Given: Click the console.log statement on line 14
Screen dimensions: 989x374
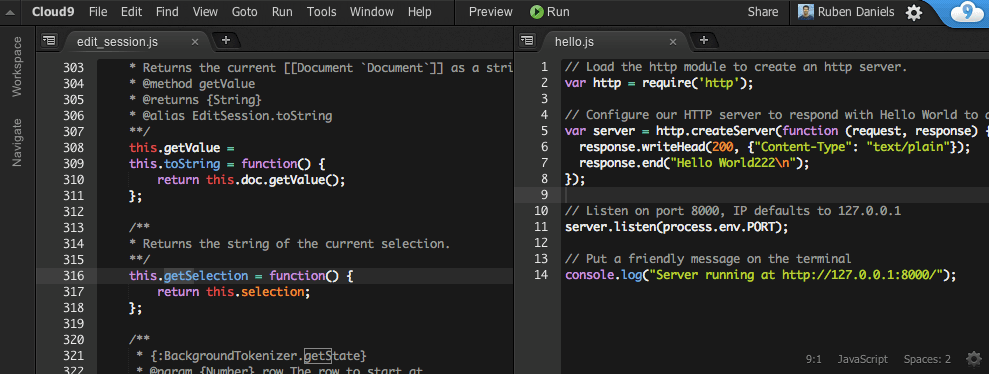Looking at the screenshot, I should click(x=761, y=275).
